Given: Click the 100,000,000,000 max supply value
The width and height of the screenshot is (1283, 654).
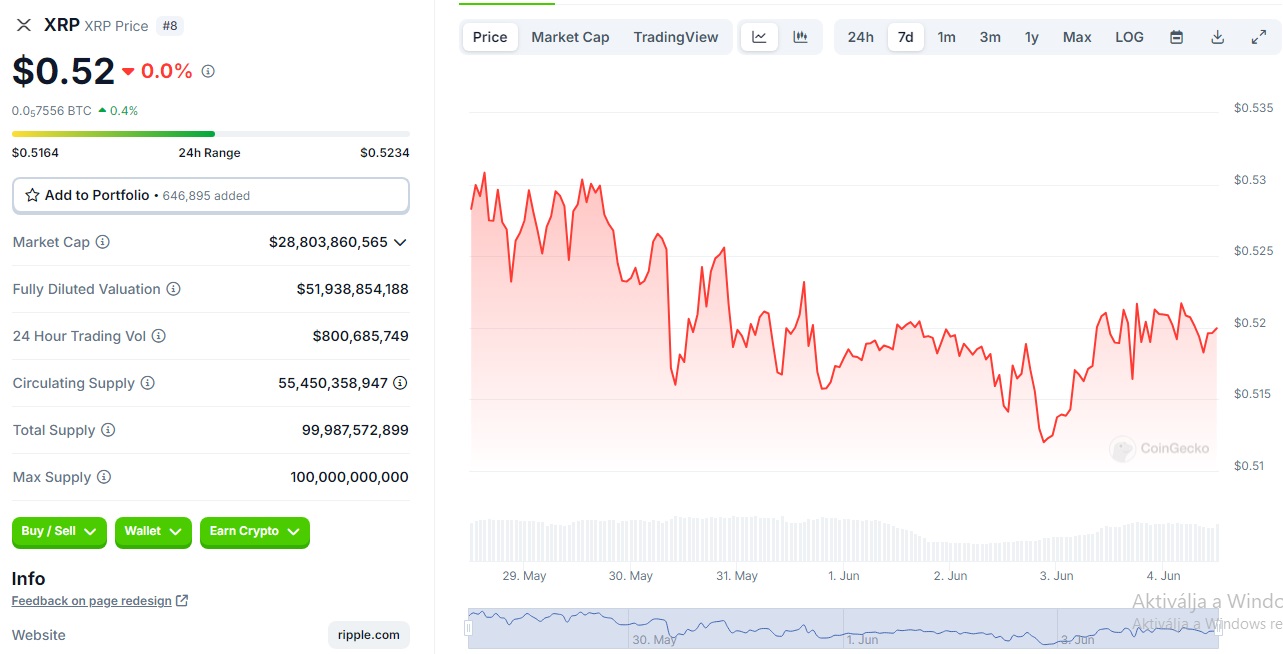Looking at the screenshot, I should 350,477.
